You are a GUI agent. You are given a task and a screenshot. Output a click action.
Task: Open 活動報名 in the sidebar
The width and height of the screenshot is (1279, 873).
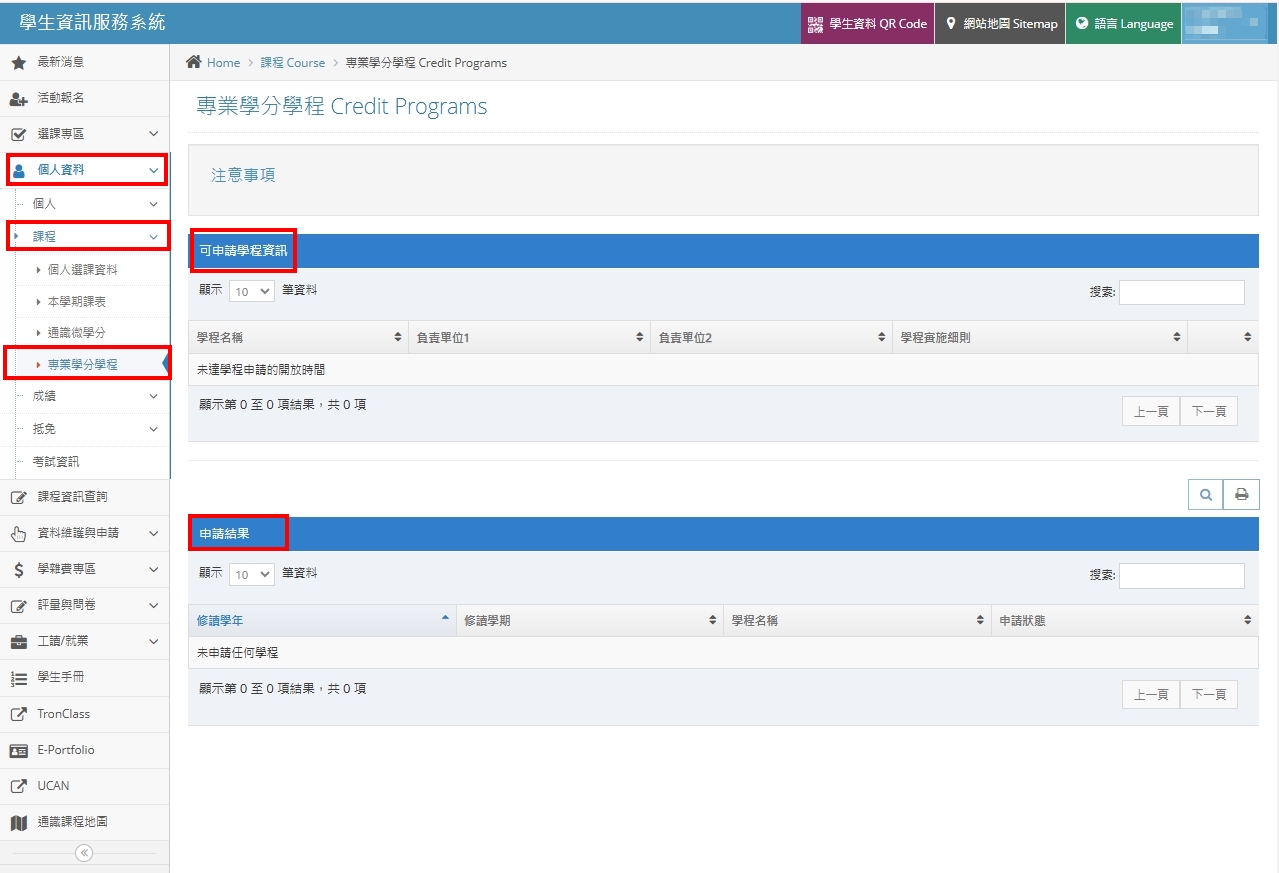pos(60,98)
